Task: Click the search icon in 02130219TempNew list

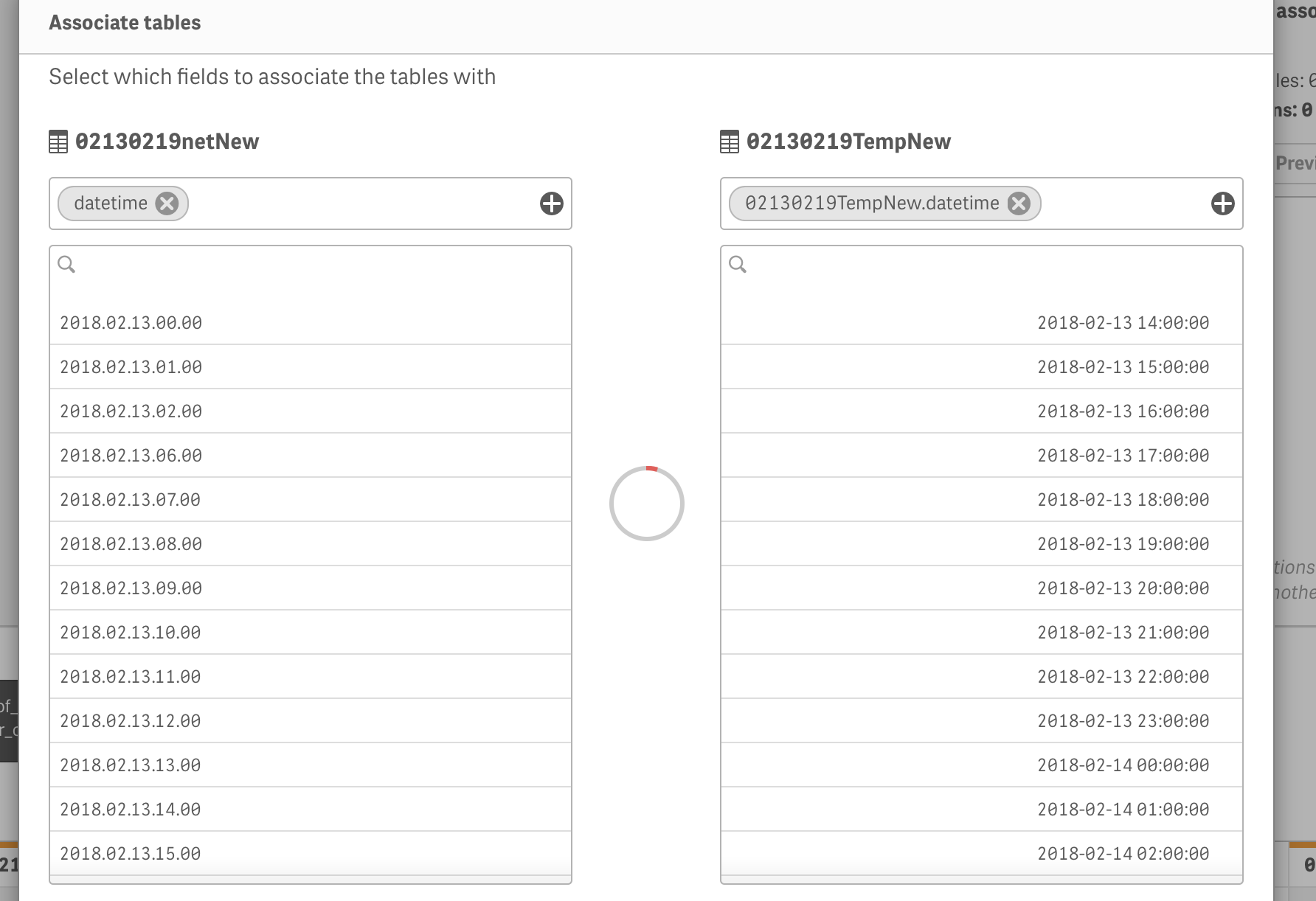Action: click(x=738, y=264)
